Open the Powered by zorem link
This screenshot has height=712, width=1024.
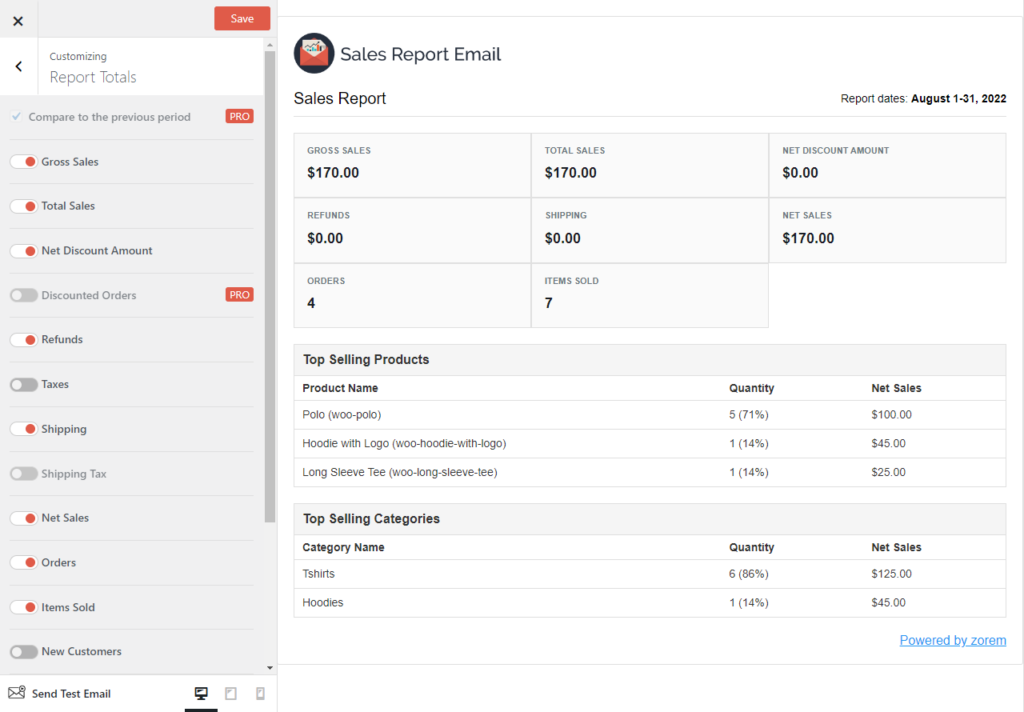pyautogui.click(x=952, y=640)
